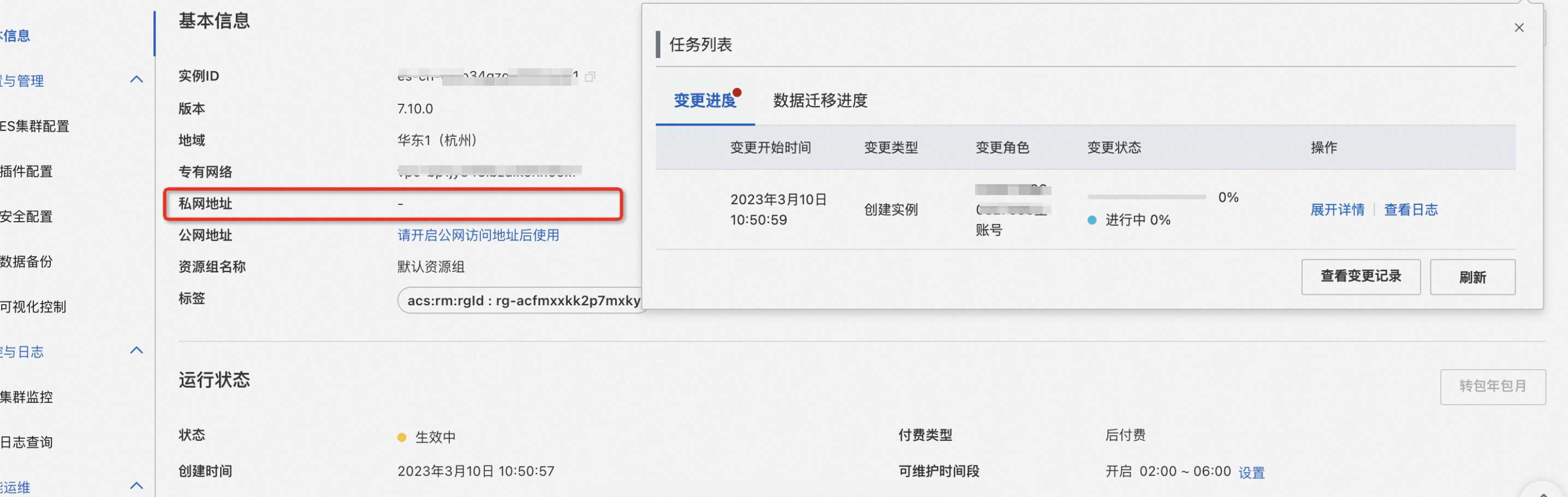Click the 默认资源组 value

pyautogui.click(x=430, y=267)
